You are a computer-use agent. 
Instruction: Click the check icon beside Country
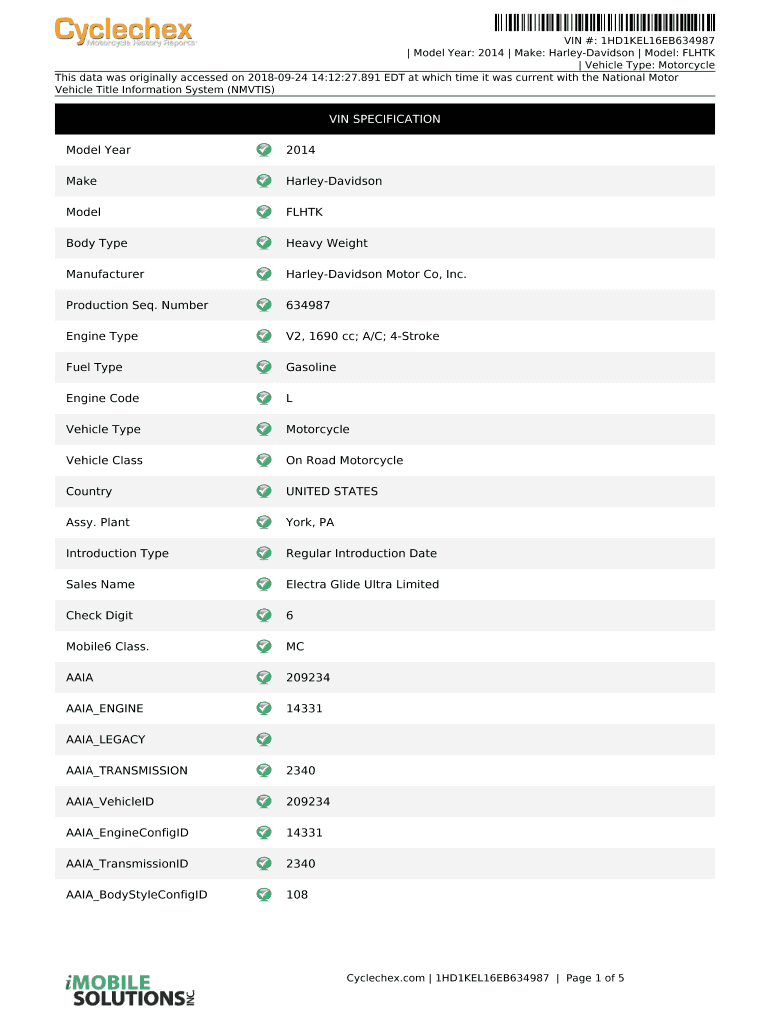pyautogui.click(x=263, y=491)
